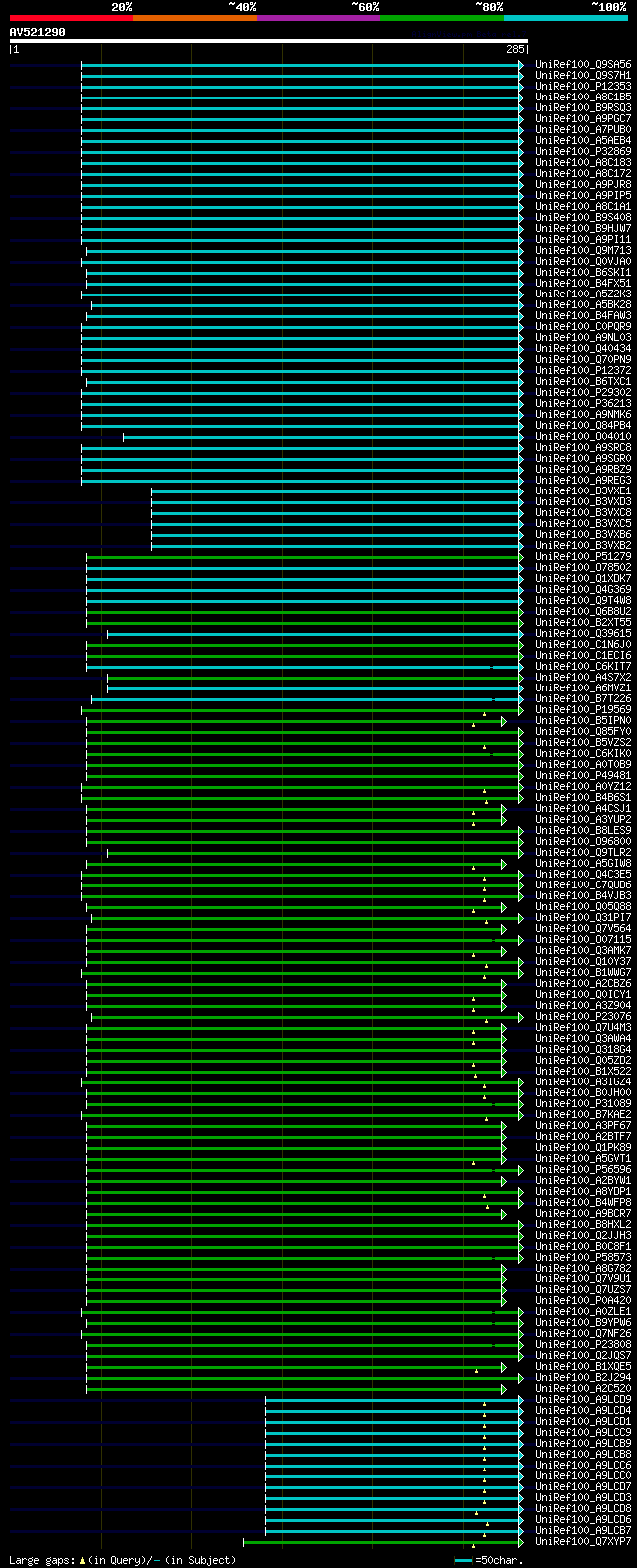
Task: Click the label UniRef100_B1WWG7
Action: [583, 972]
